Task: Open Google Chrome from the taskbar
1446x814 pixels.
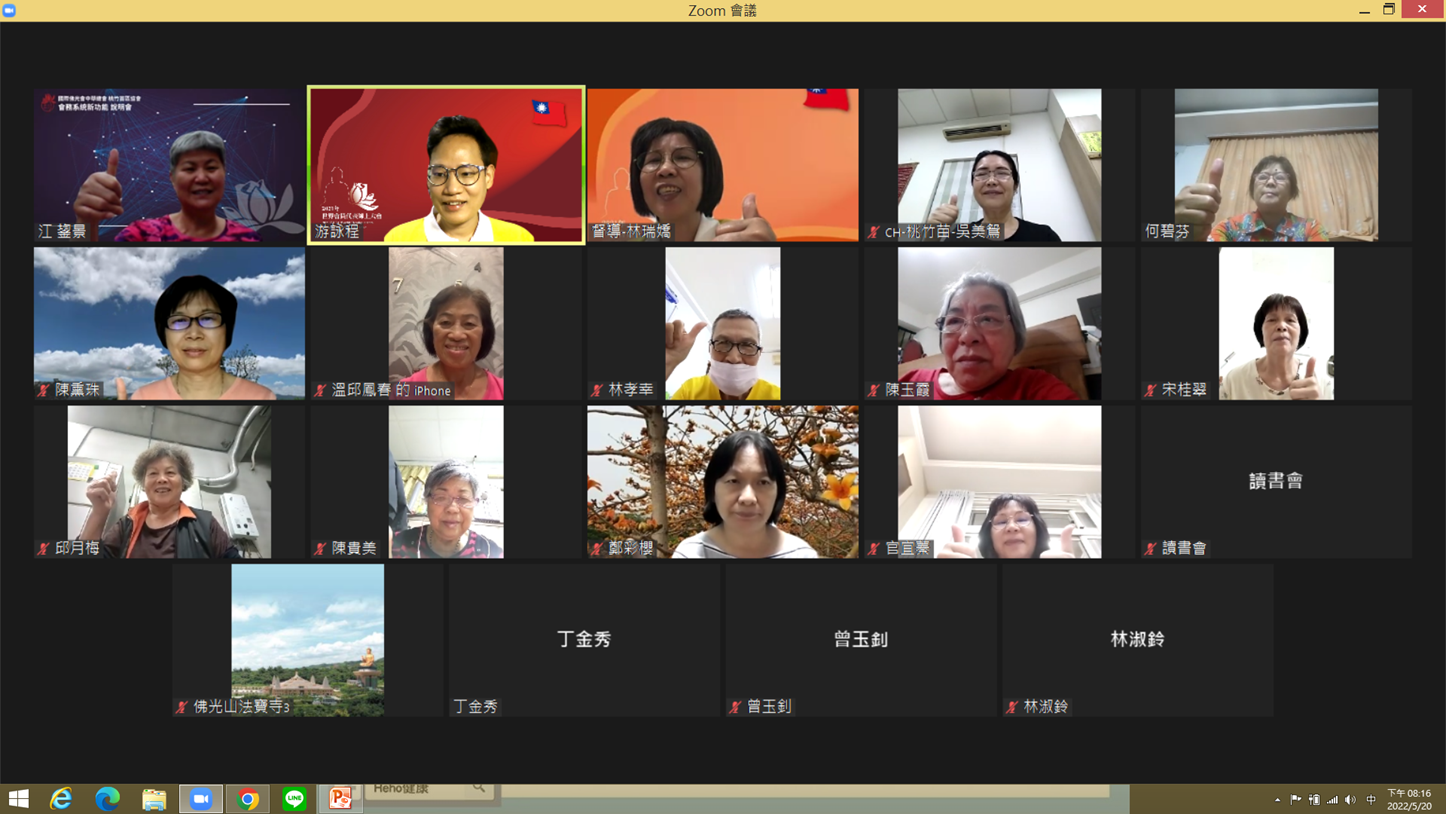Action: tap(248, 798)
